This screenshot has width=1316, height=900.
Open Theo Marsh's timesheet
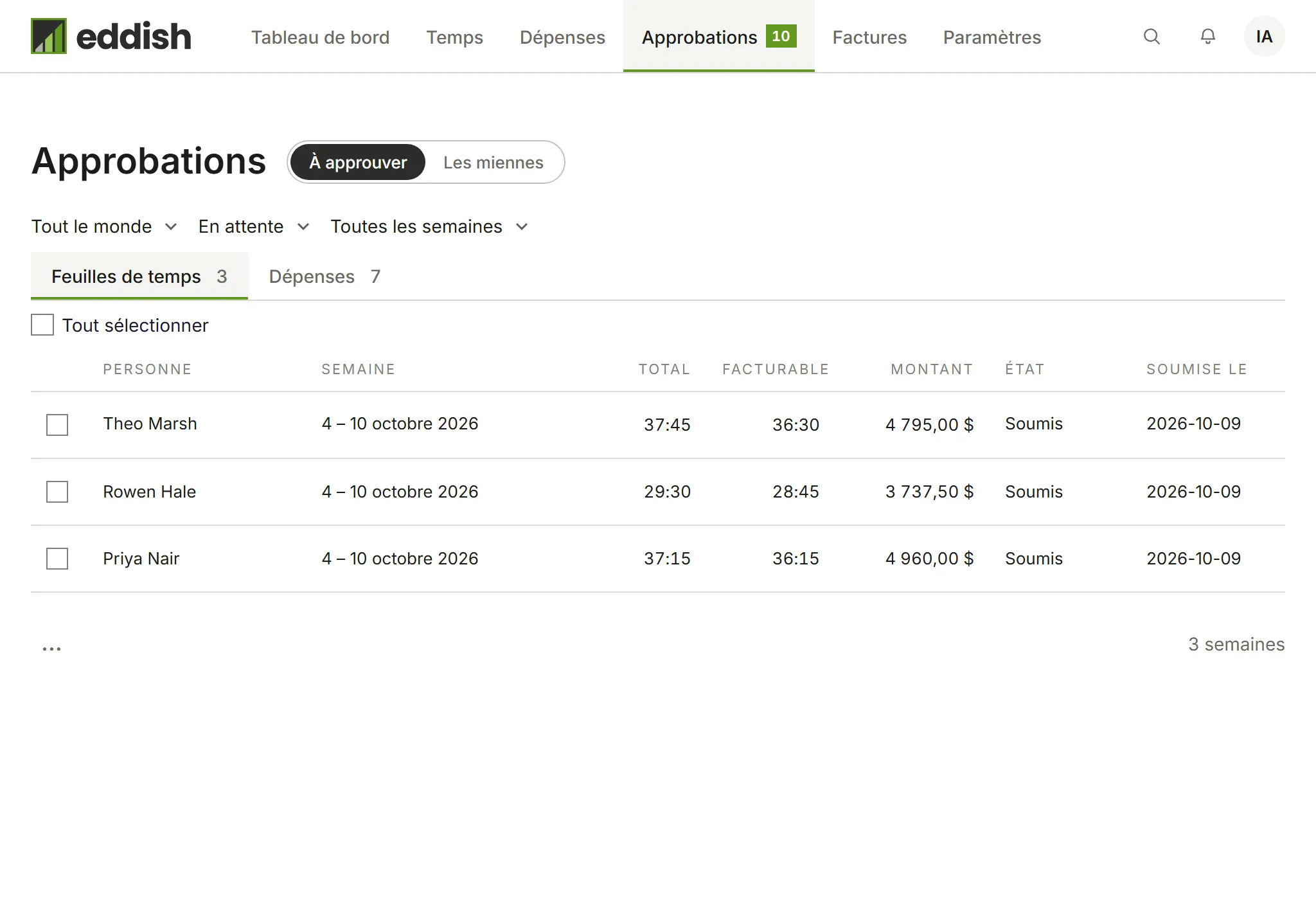pyautogui.click(x=150, y=424)
